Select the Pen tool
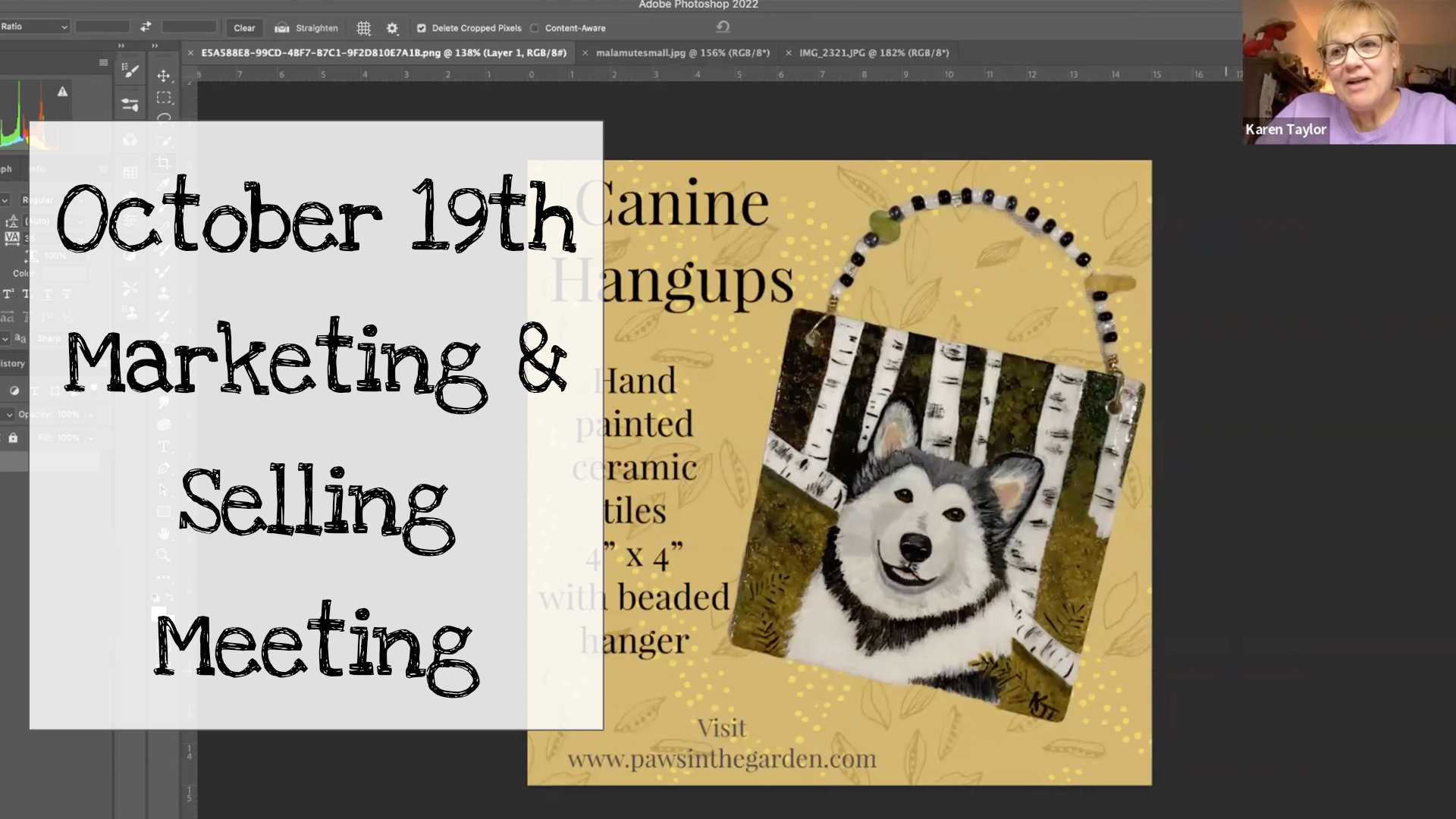The width and height of the screenshot is (1456, 819). tap(163, 469)
